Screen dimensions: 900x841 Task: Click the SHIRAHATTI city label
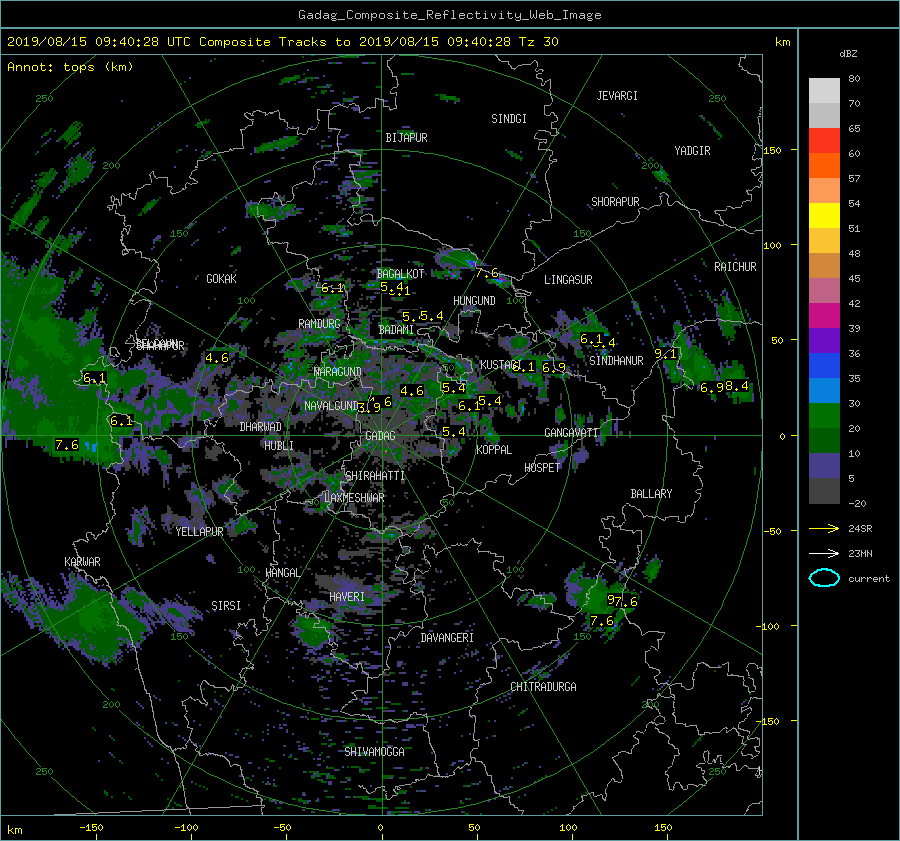click(x=375, y=476)
